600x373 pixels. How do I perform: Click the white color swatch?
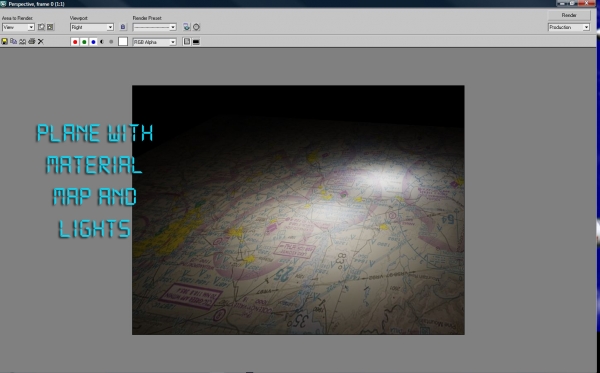coord(123,42)
